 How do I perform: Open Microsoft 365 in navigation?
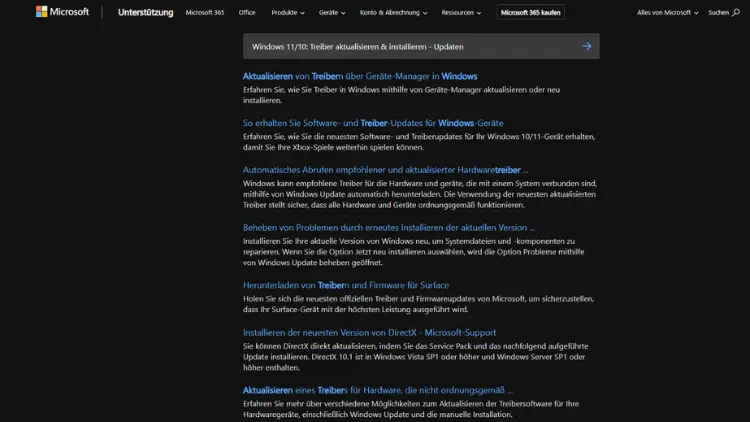(x=205, y=12)
